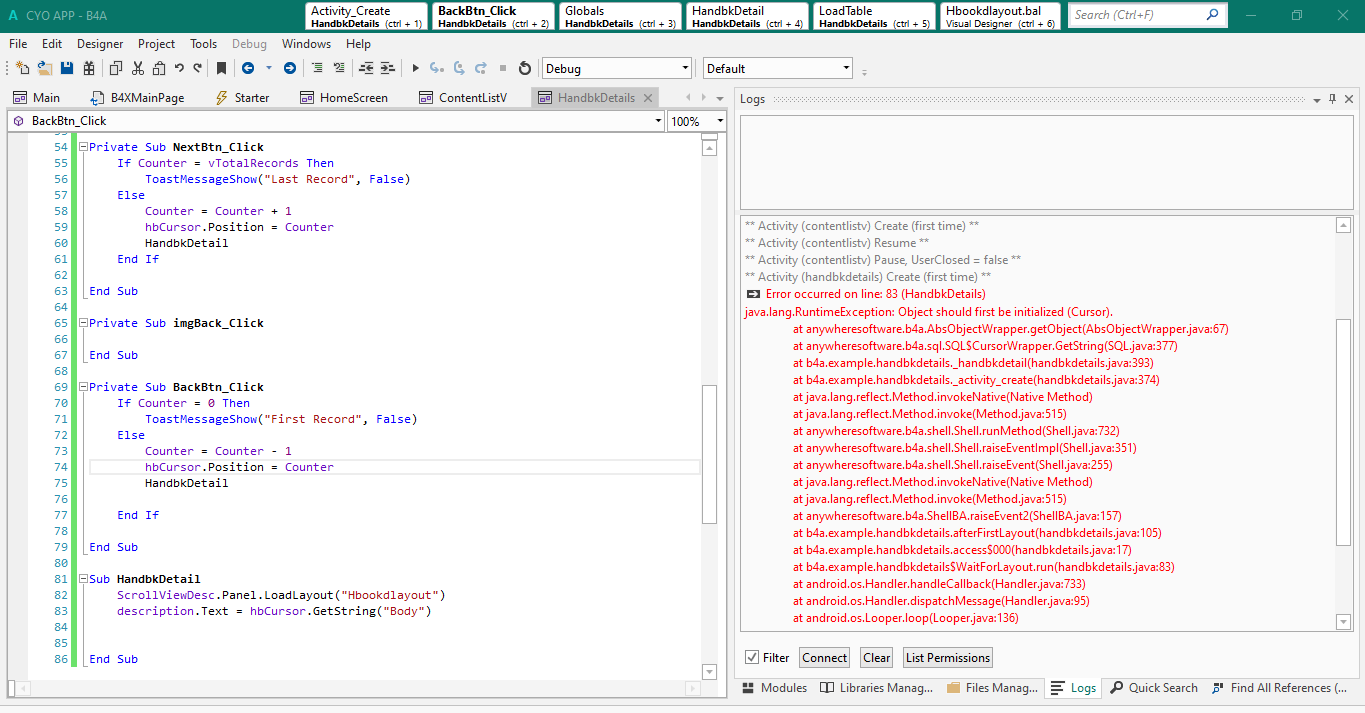The image size is (1365, 713).
Task: Switch to the HomeScreen tab
Action: click(344, 97)
